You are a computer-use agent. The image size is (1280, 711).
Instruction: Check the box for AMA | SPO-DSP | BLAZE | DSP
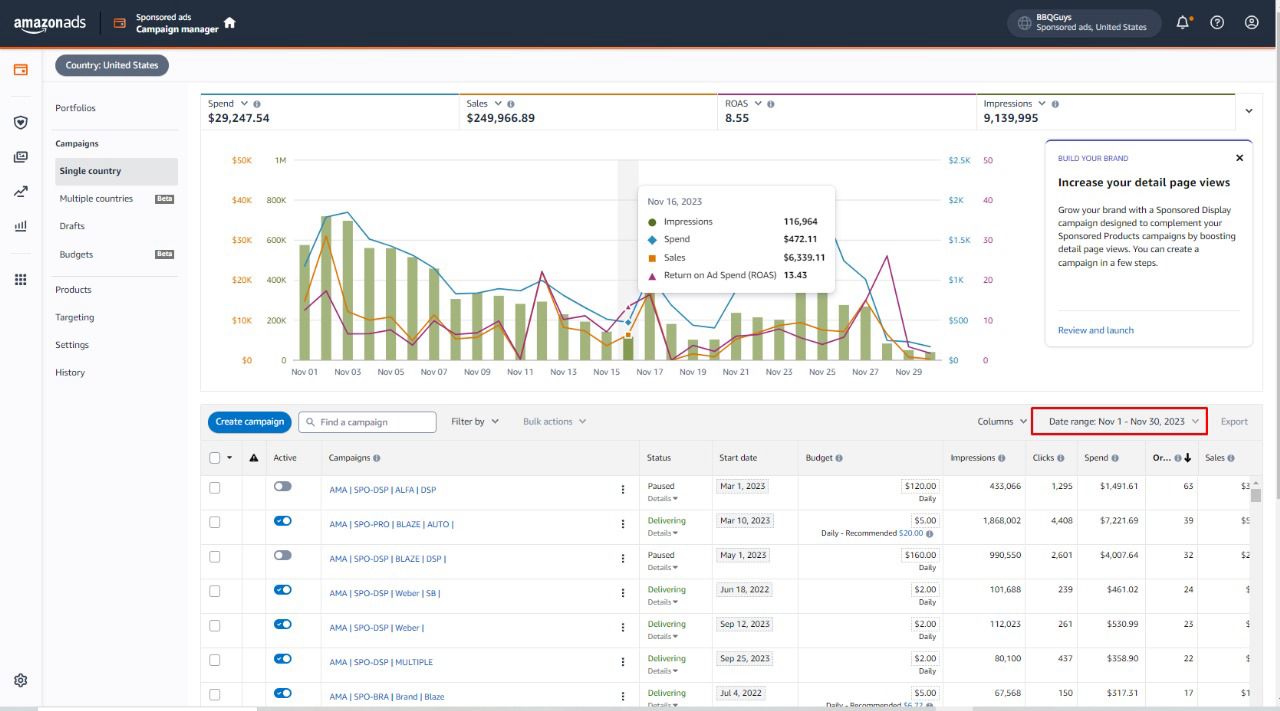214,556
